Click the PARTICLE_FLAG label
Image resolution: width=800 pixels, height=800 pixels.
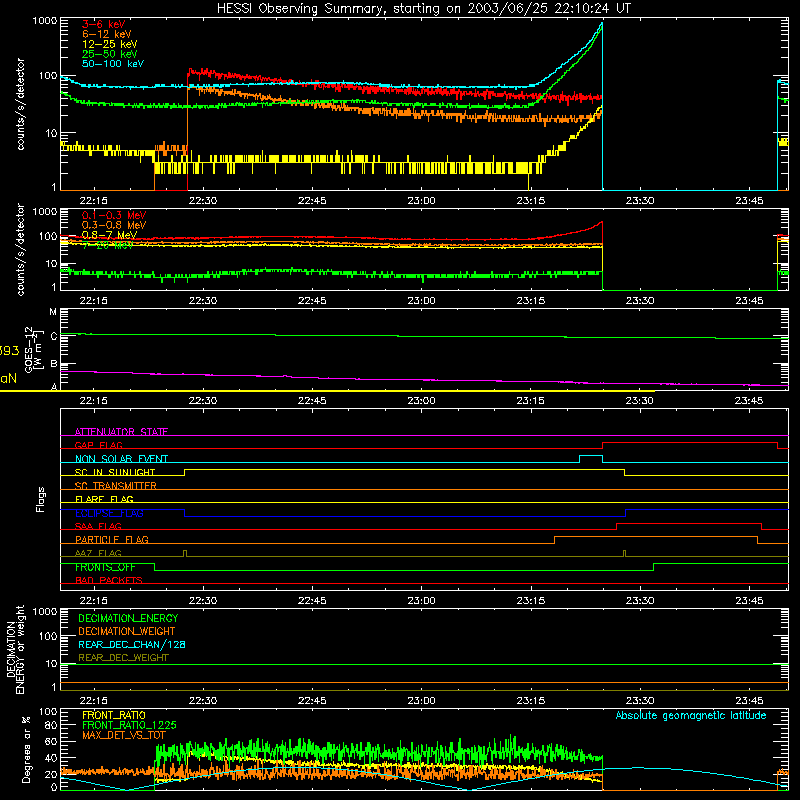click(x=112, y=539)
